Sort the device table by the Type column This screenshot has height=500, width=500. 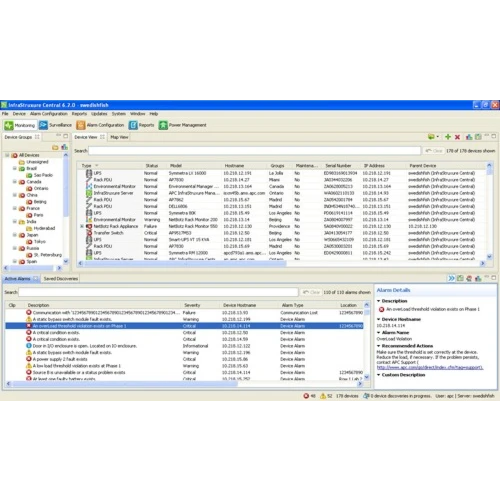[86, 166]
